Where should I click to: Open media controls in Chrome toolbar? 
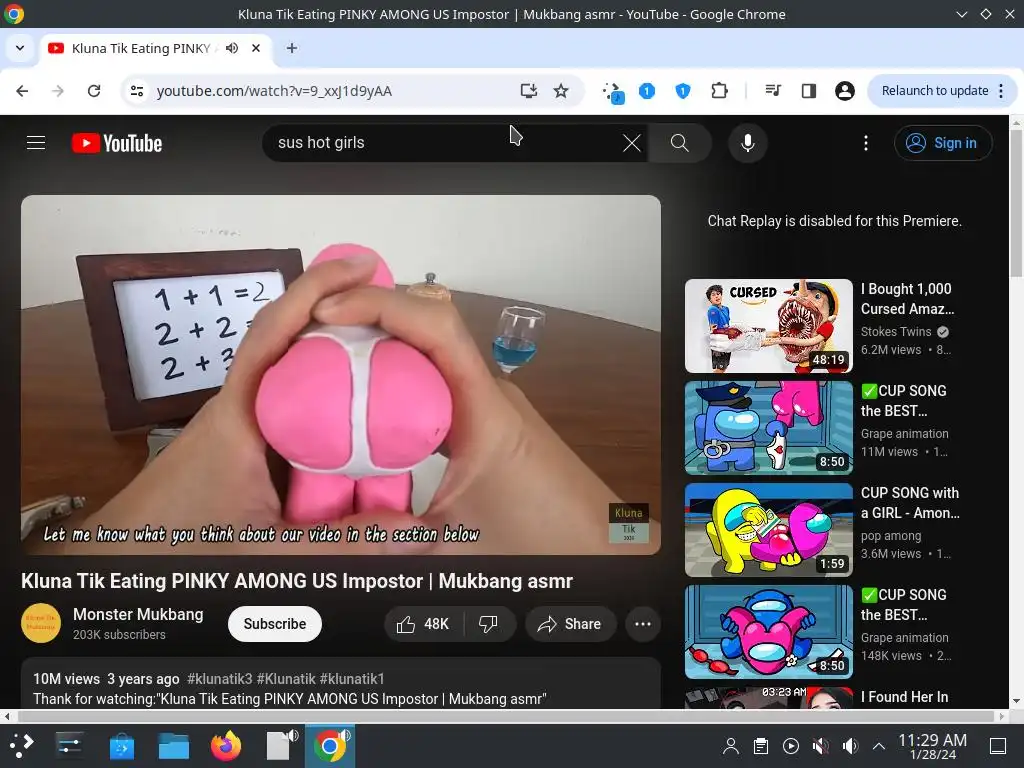[x=773, y=91]
